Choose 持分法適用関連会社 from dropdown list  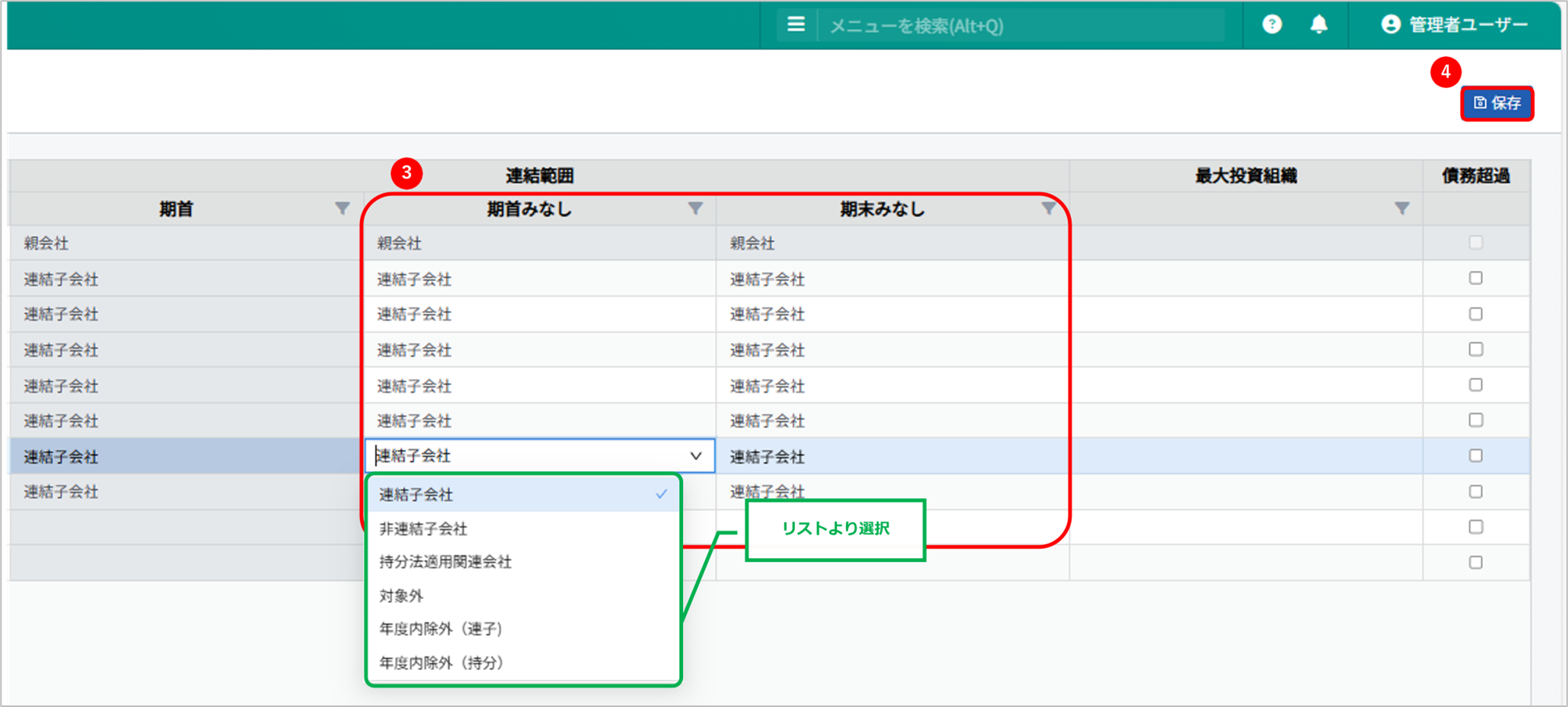pos(445,562)
